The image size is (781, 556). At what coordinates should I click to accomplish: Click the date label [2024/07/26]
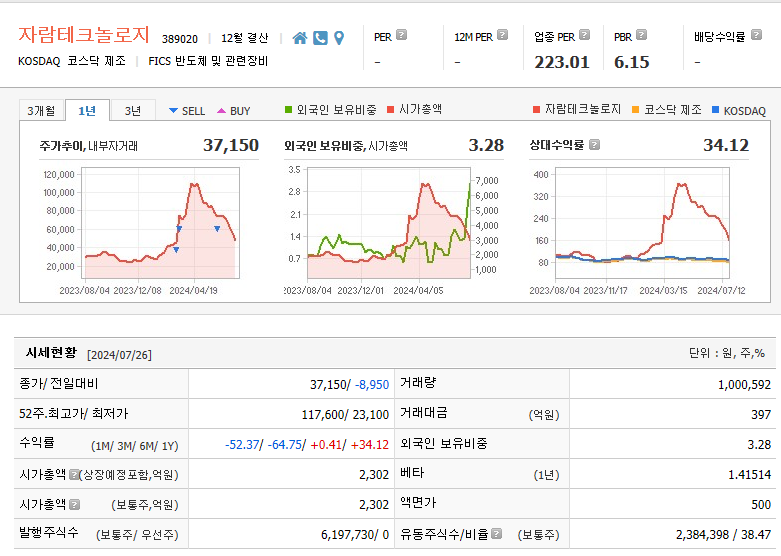click(x=120, y=355)
